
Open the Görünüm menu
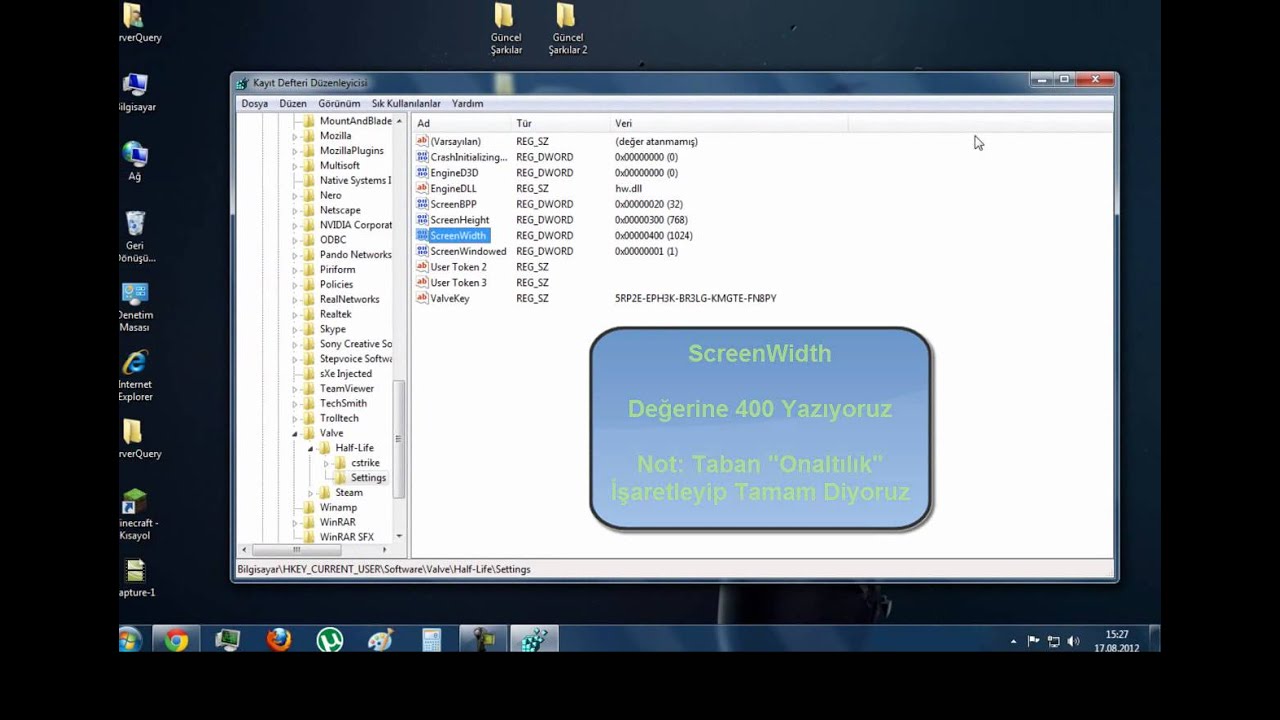coord(339,104)
